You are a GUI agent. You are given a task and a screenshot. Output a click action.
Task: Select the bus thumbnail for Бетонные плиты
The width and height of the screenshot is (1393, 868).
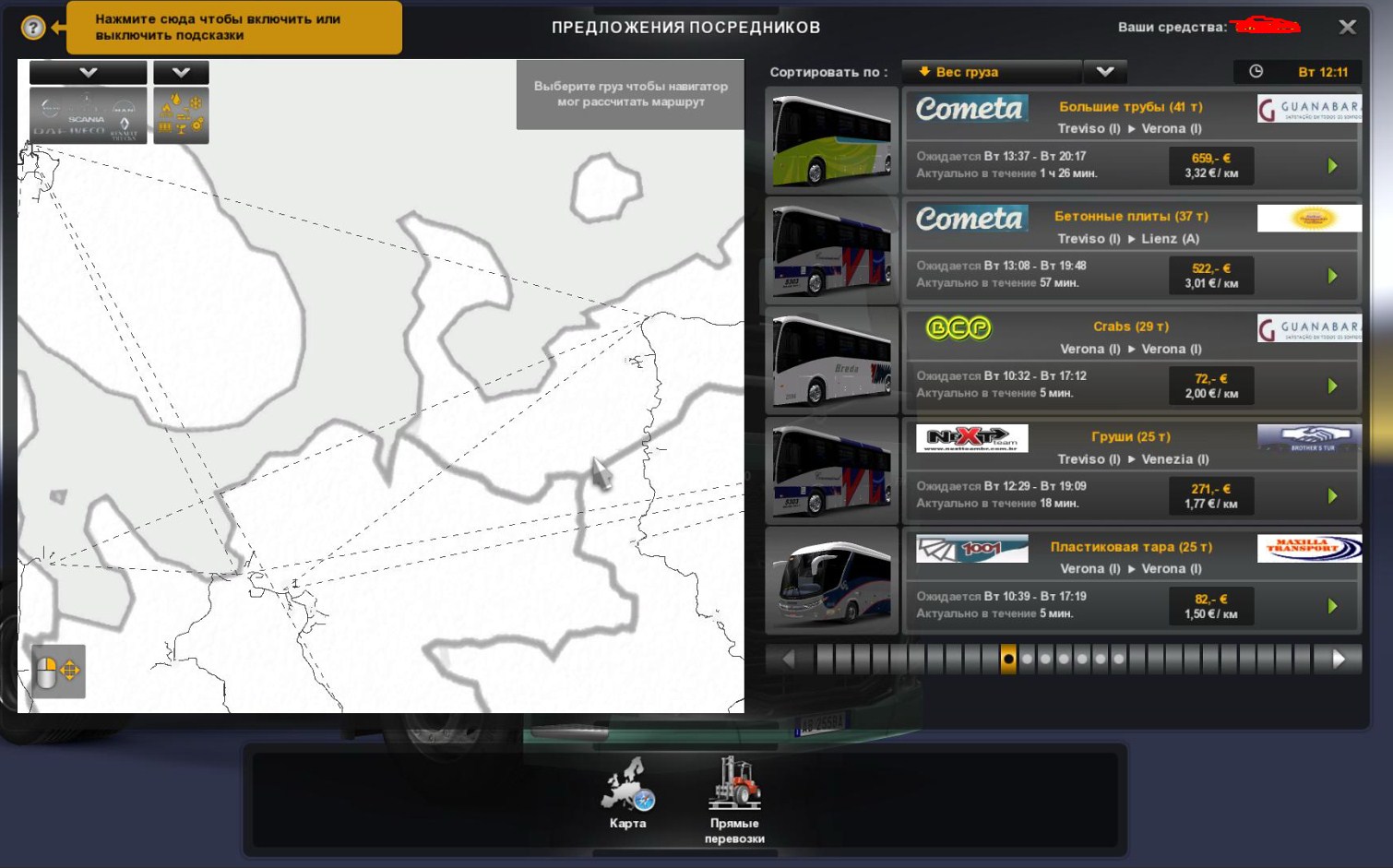coord(832,250)
